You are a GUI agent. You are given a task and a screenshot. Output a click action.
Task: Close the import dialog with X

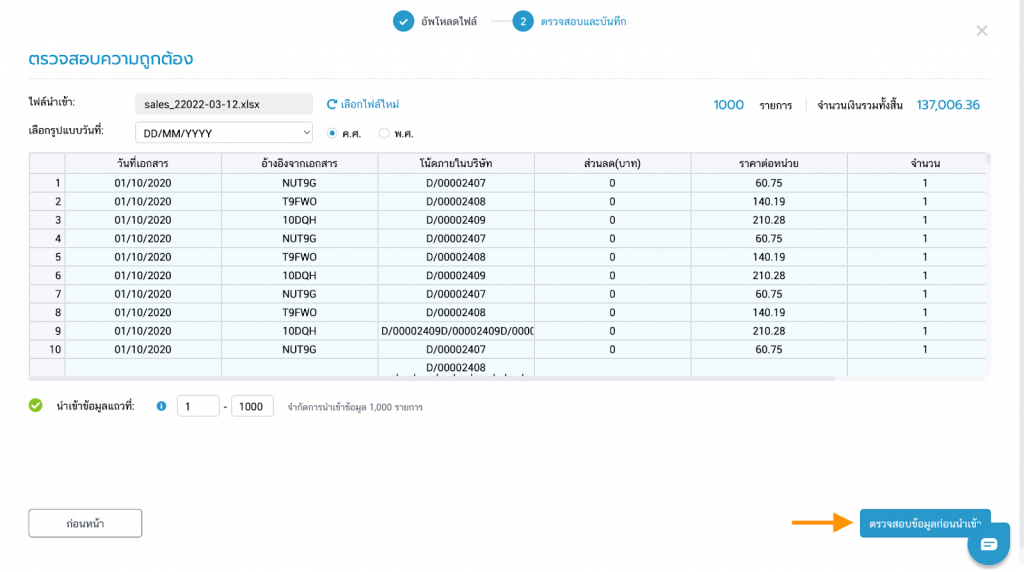coord(982,31)
